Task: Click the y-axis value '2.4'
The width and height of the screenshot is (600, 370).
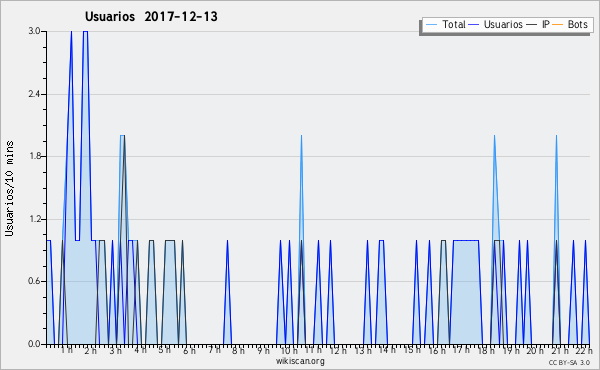Action: [x=34, y=94]
